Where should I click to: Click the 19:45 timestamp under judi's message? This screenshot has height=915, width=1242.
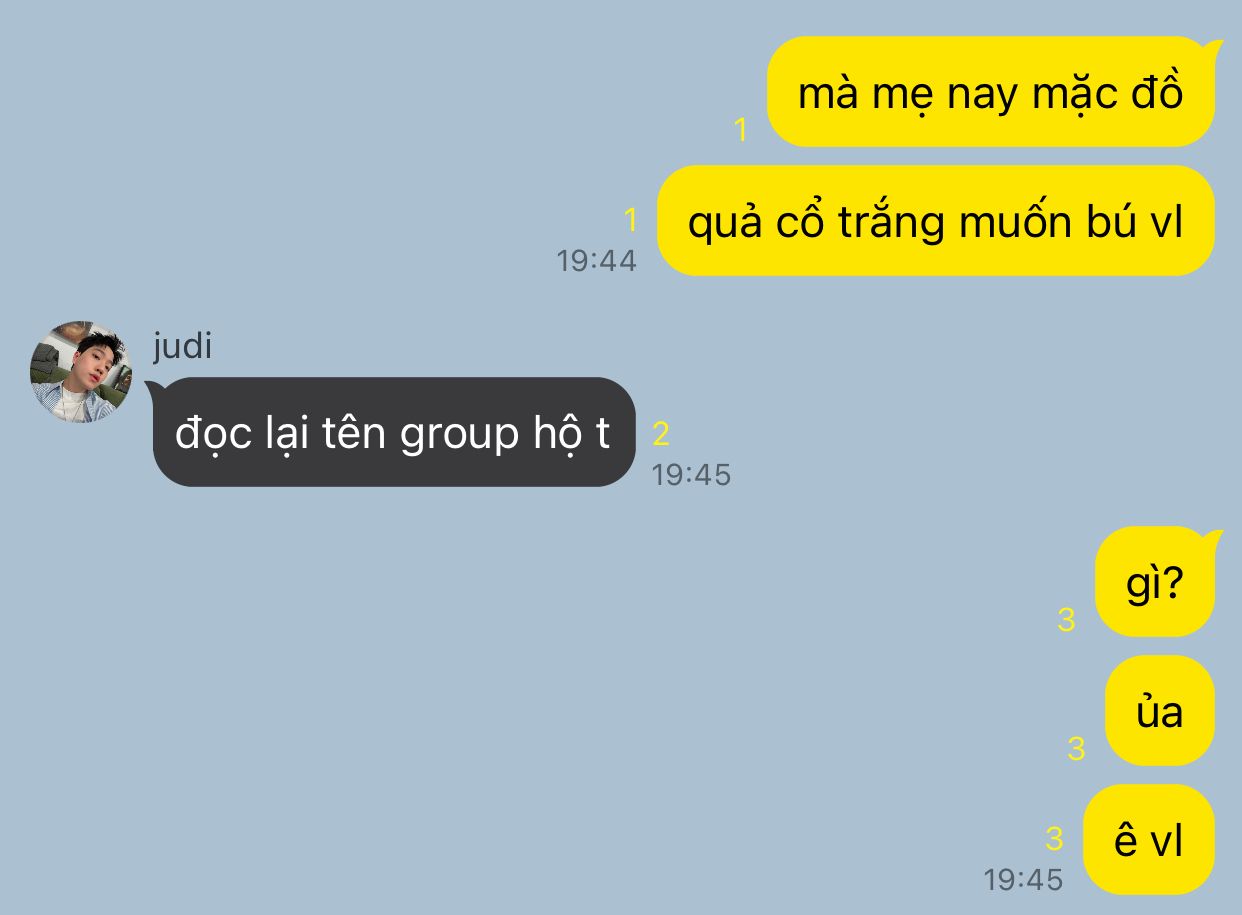[x=691, y=474]
